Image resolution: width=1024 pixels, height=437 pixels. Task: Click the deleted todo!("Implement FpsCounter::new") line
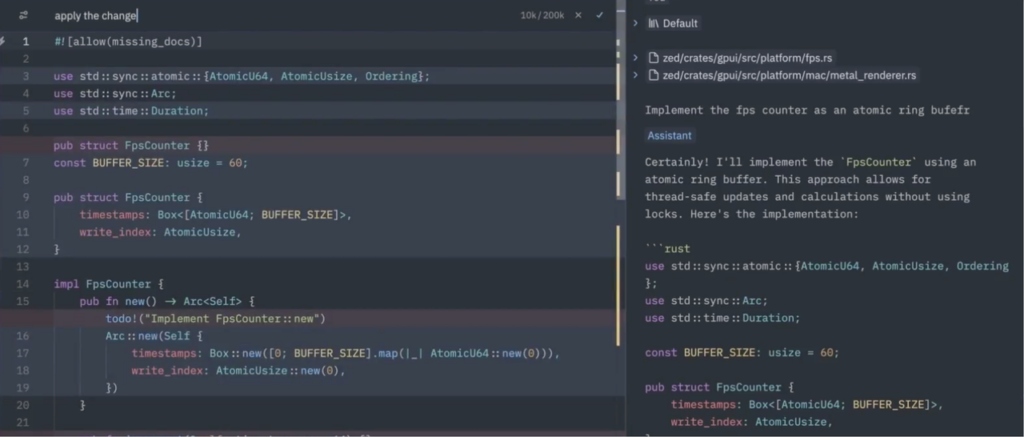coord(216,319)
